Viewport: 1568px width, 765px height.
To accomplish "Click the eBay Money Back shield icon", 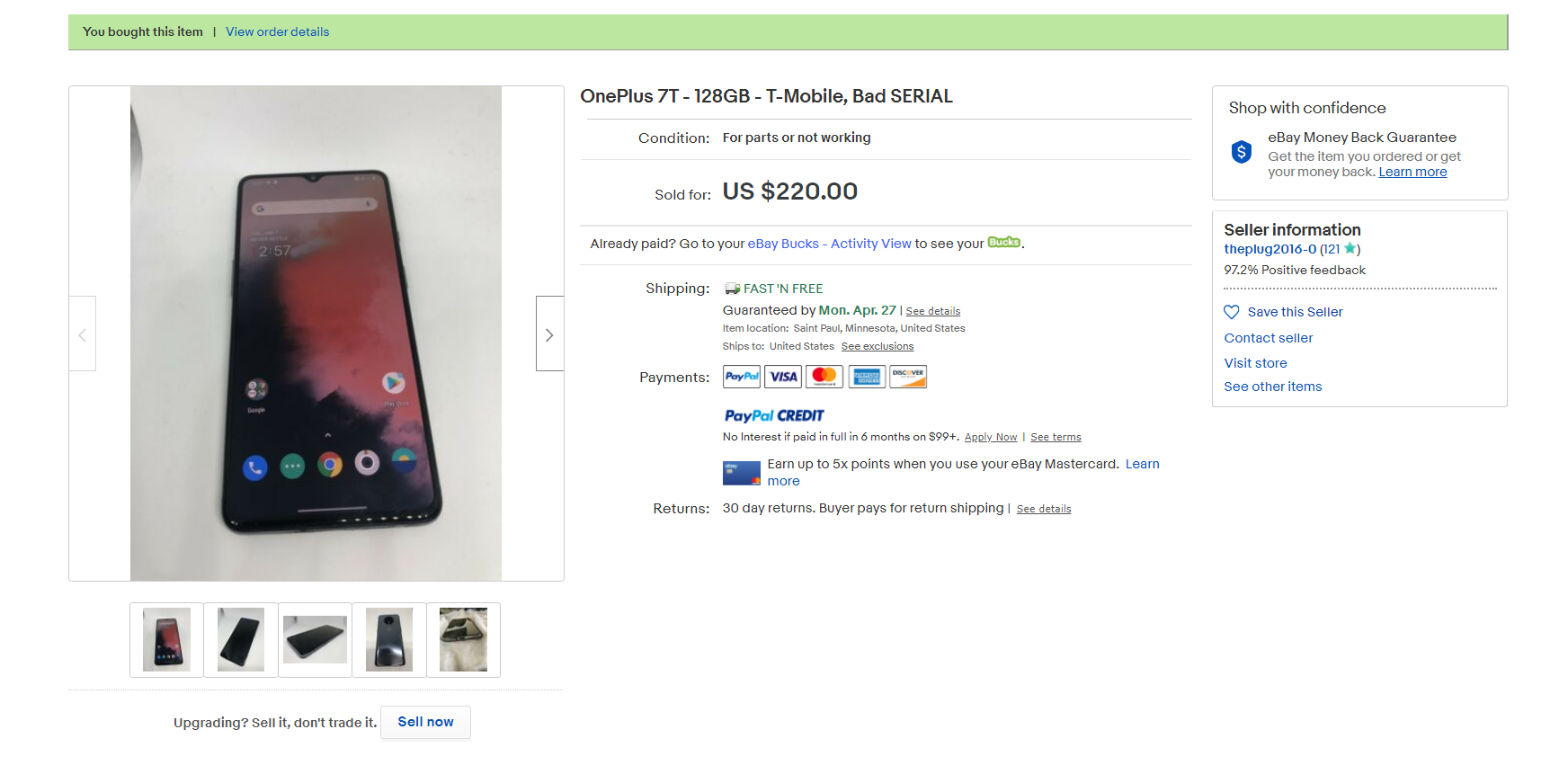I will [1242, 152].
